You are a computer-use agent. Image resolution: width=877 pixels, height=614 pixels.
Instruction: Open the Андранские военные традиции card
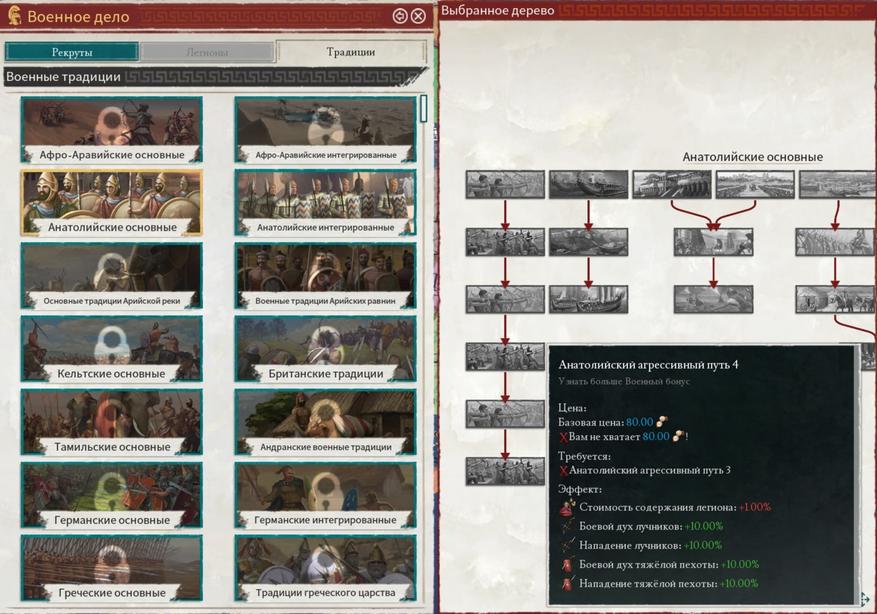click(326, 422)
